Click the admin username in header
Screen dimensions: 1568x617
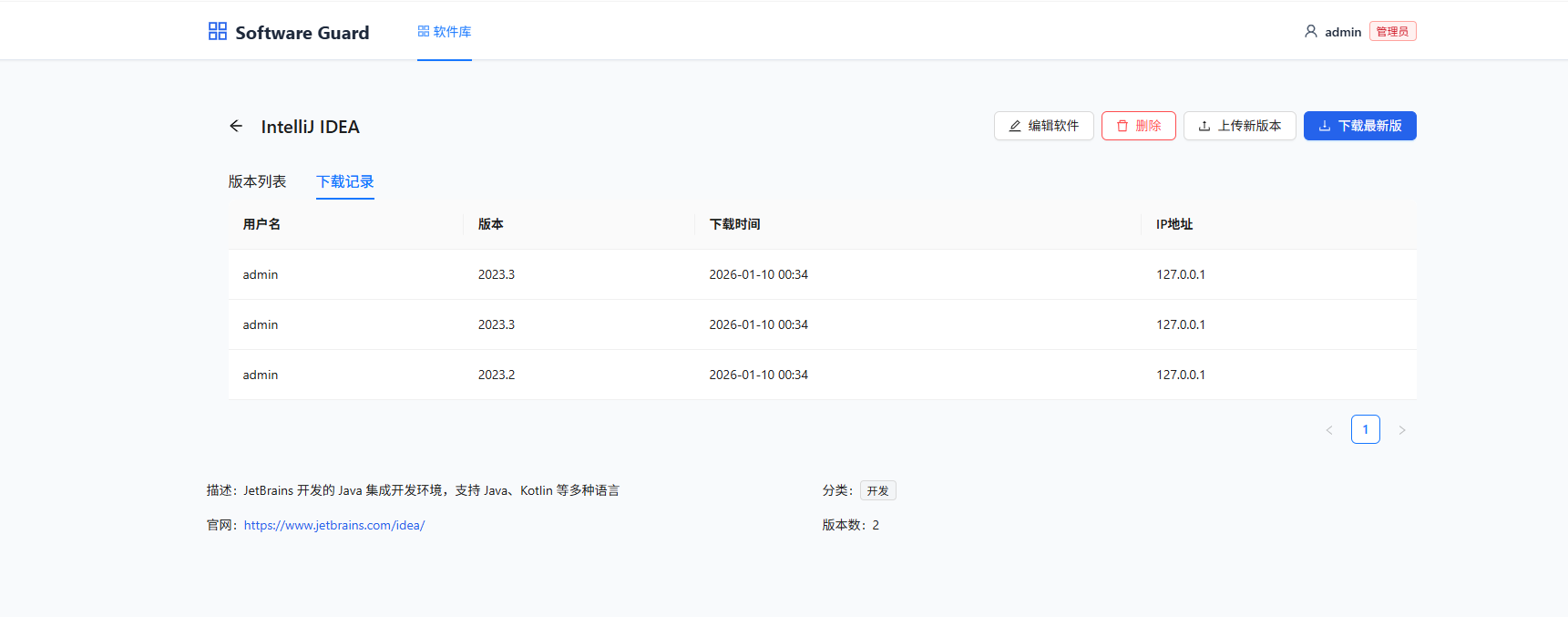pyautogui.click(x=1343, y=32)
